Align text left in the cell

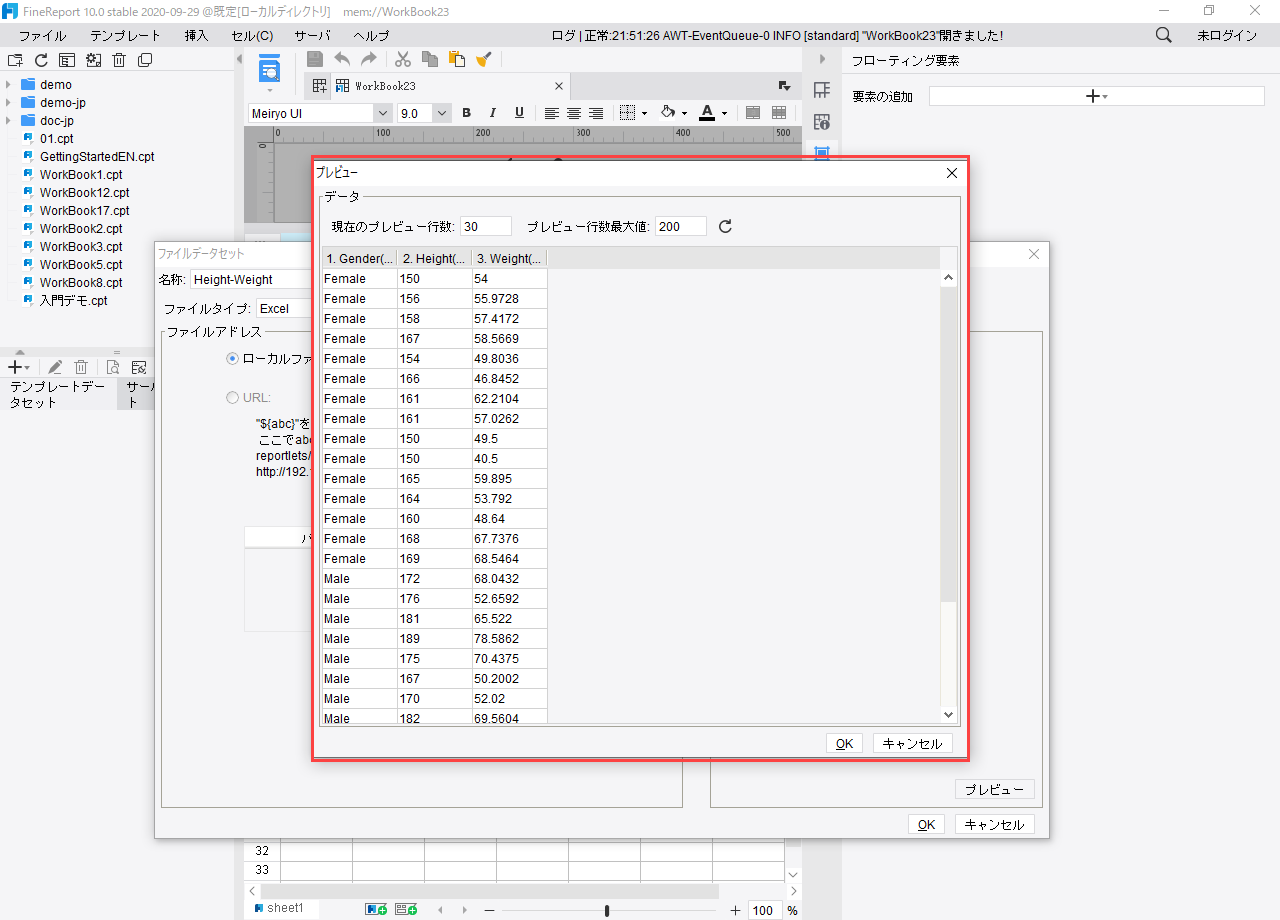(x=551, y=113)
